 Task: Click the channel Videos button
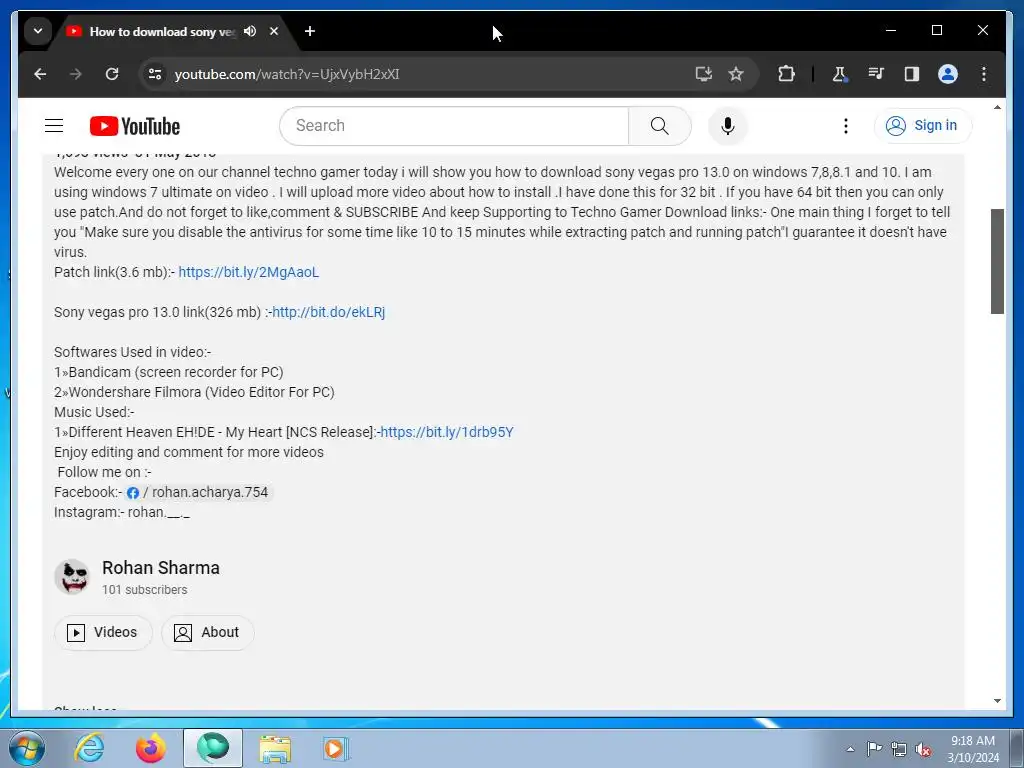103,632
